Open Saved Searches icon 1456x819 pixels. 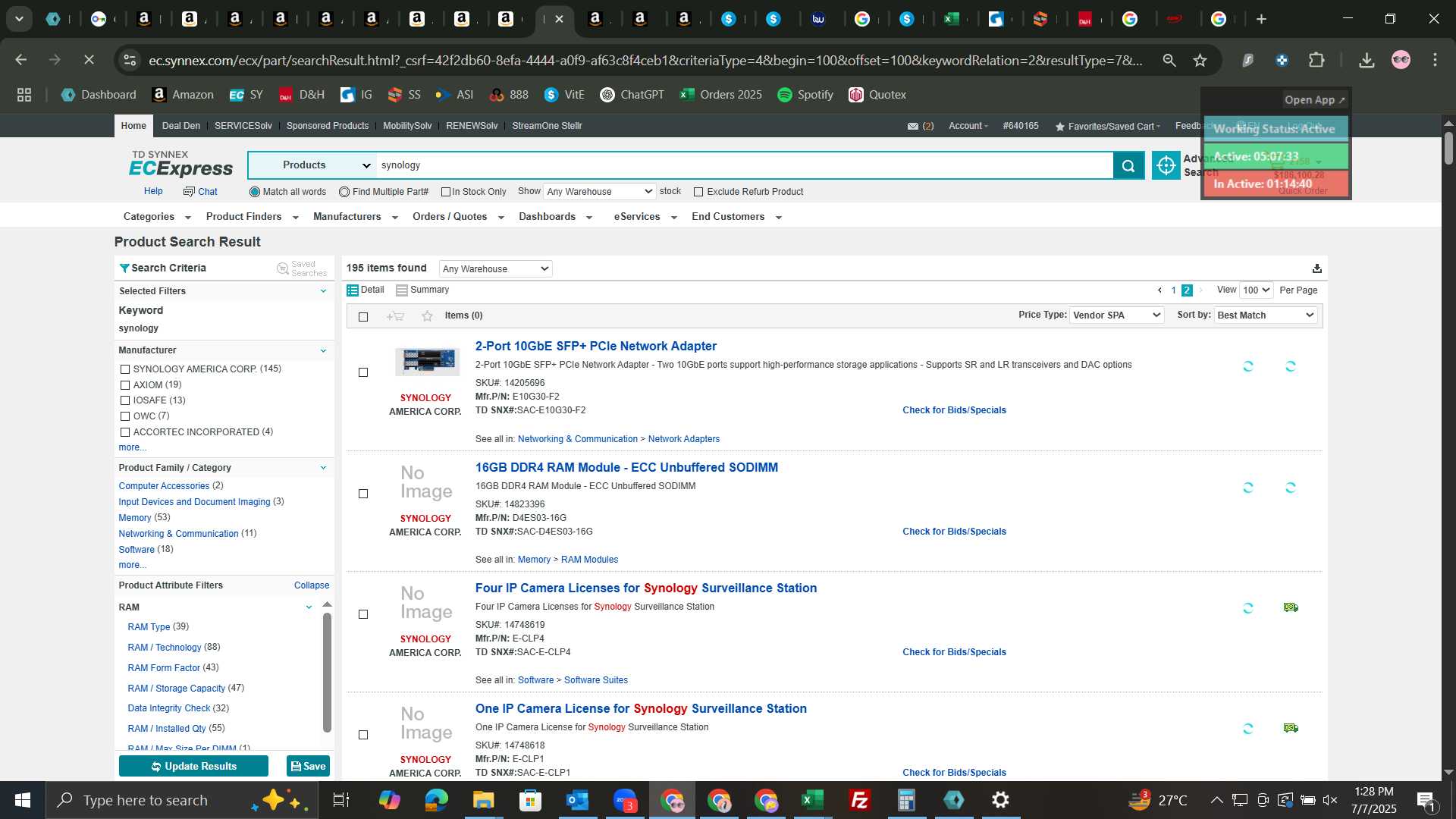coord(283,268)
